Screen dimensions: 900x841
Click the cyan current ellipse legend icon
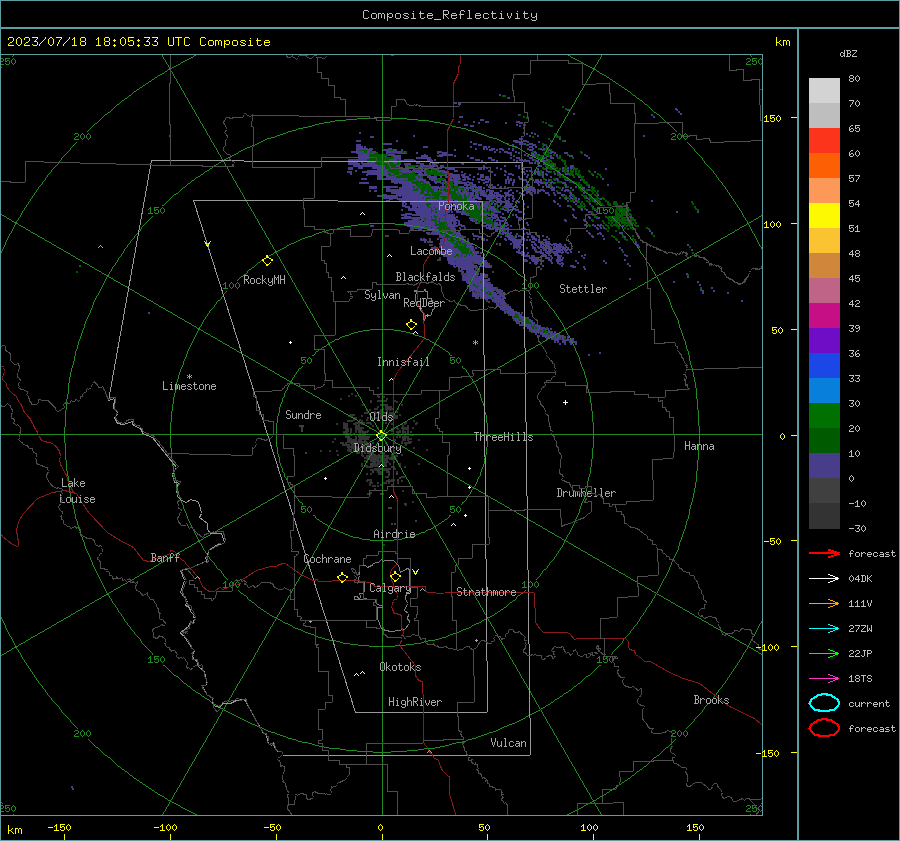click(x=824, y=703)
